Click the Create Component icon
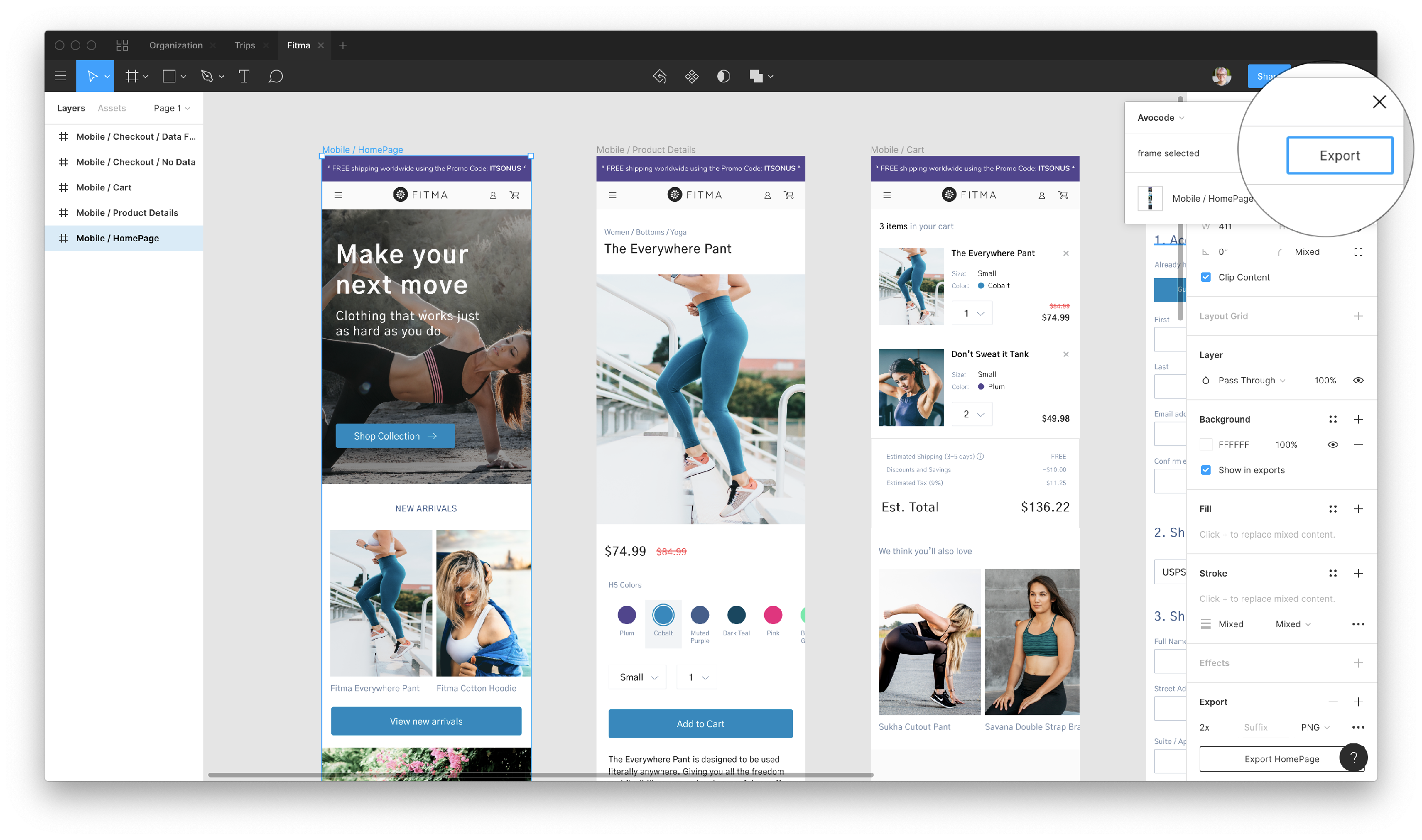Screen dimensions: 1422x840 [692, 76]
